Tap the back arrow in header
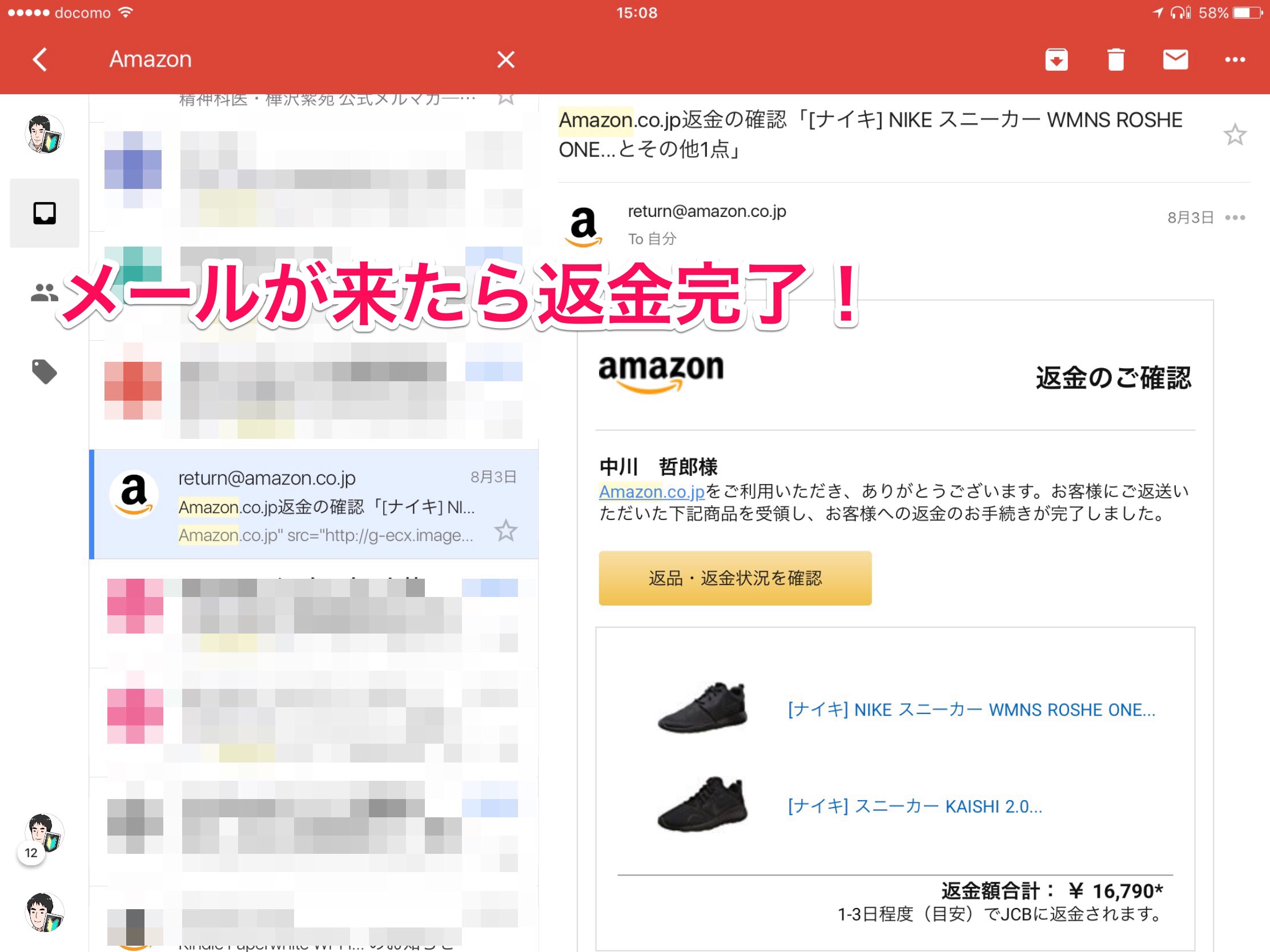 click(x=39, y=60)
